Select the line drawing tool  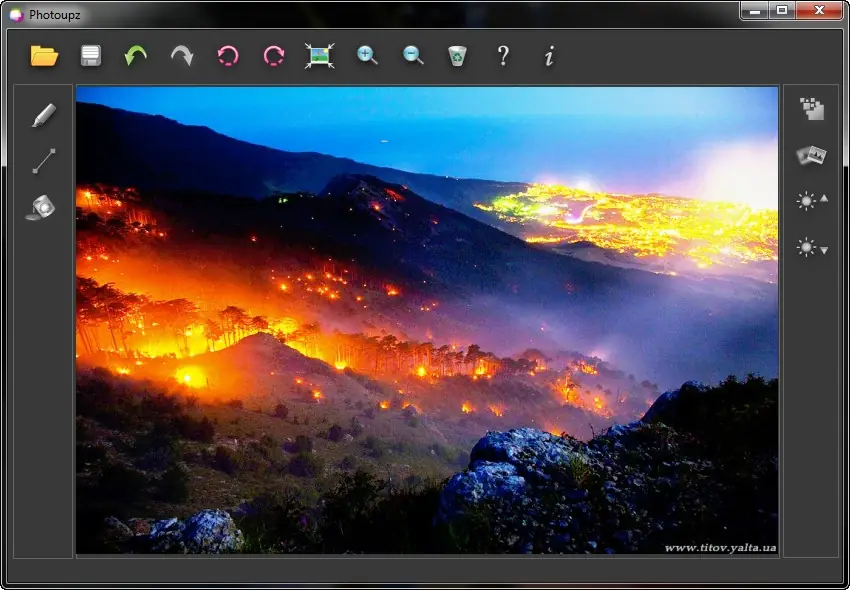click(44, 161)
